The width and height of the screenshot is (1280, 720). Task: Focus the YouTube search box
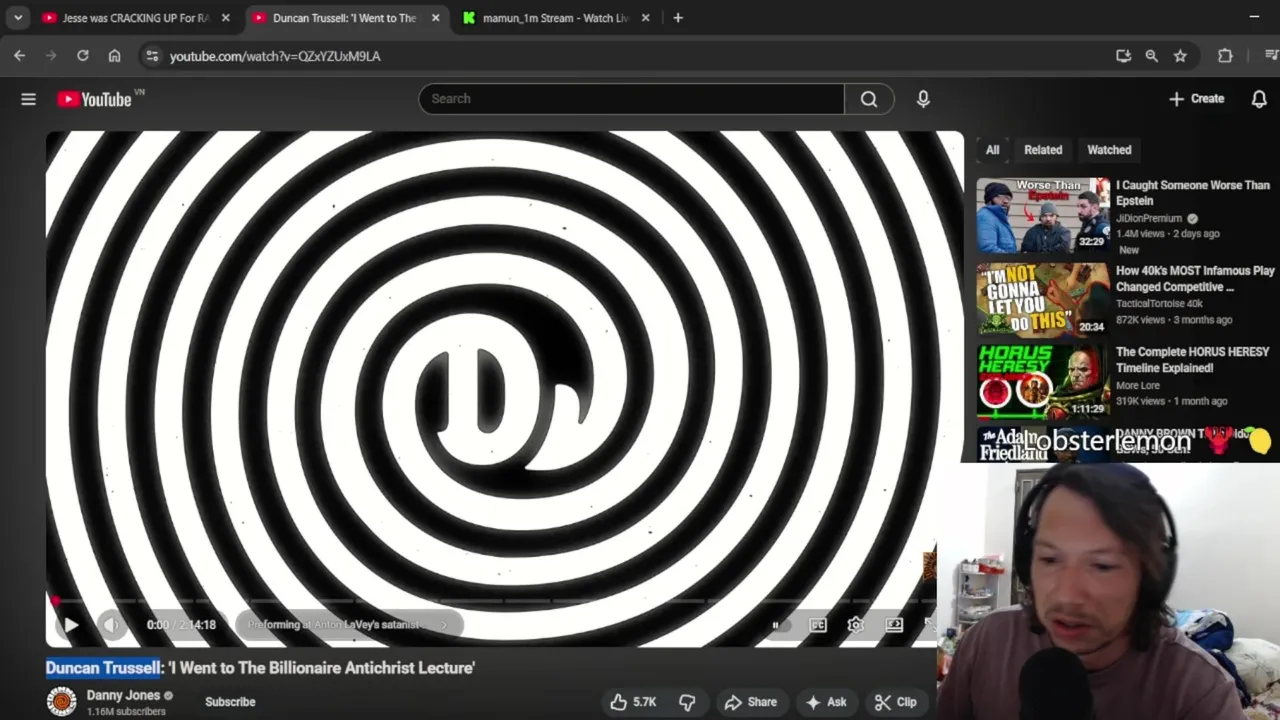tap(631, 99)
